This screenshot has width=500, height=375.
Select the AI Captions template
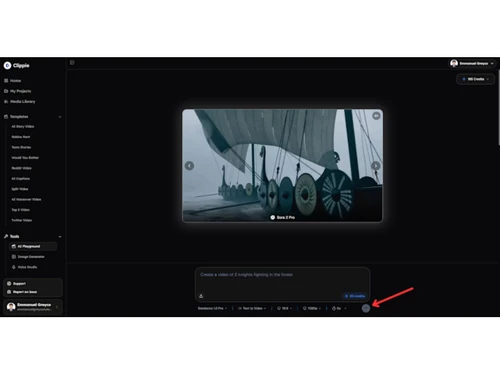click(x=21, y=178)
